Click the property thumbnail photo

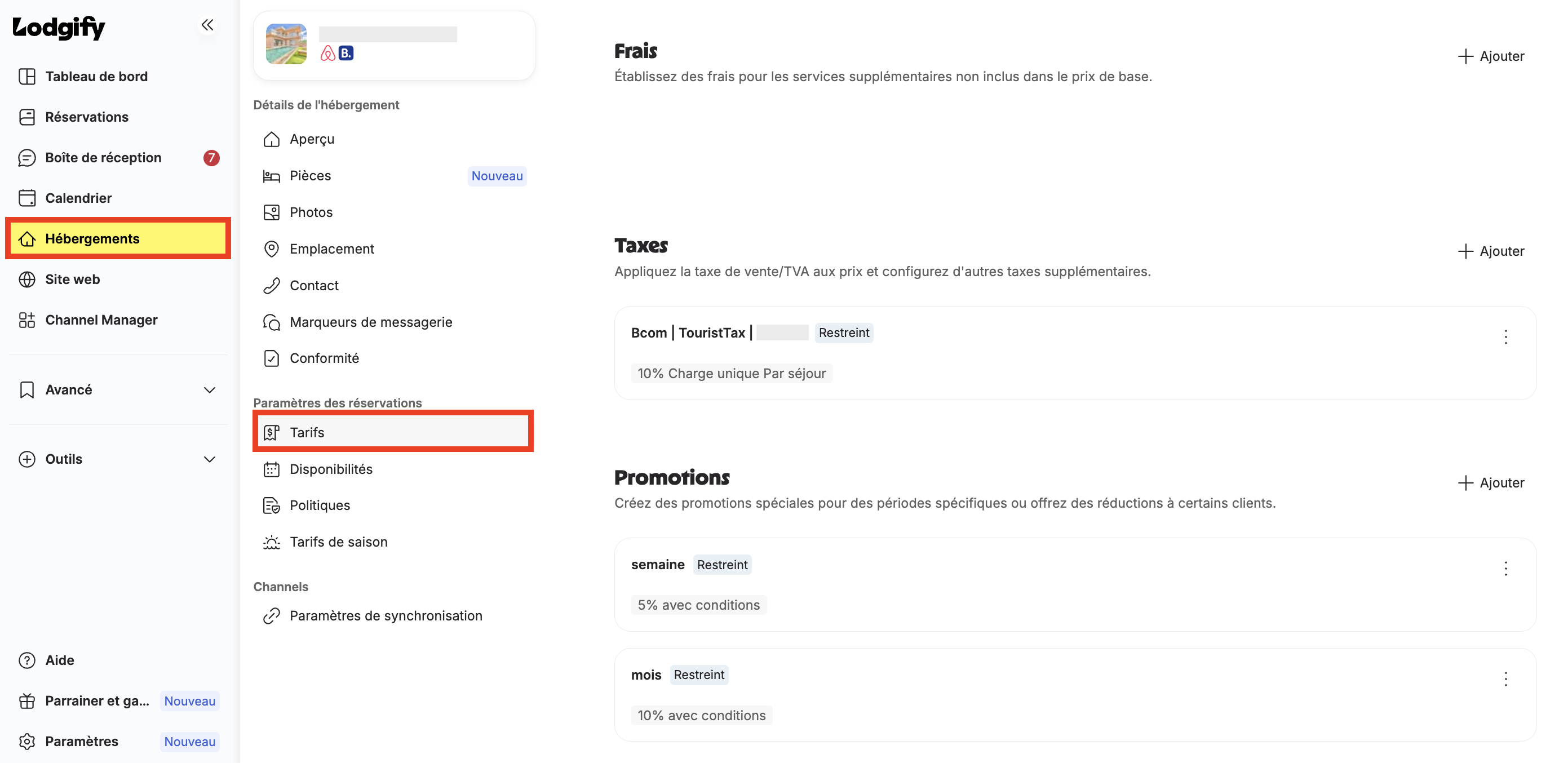coord(286,44)
